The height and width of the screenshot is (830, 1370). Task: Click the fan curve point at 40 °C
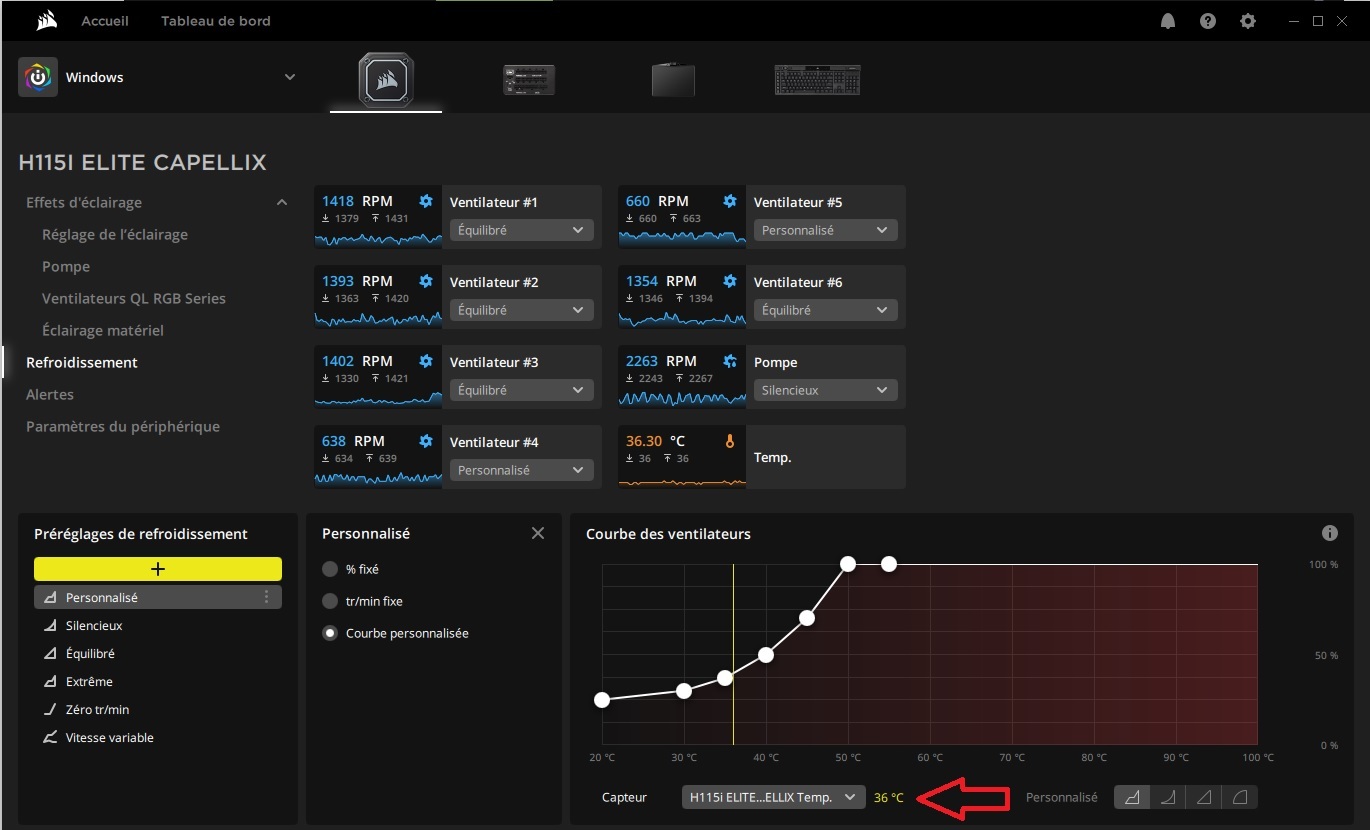coord(766,655)
